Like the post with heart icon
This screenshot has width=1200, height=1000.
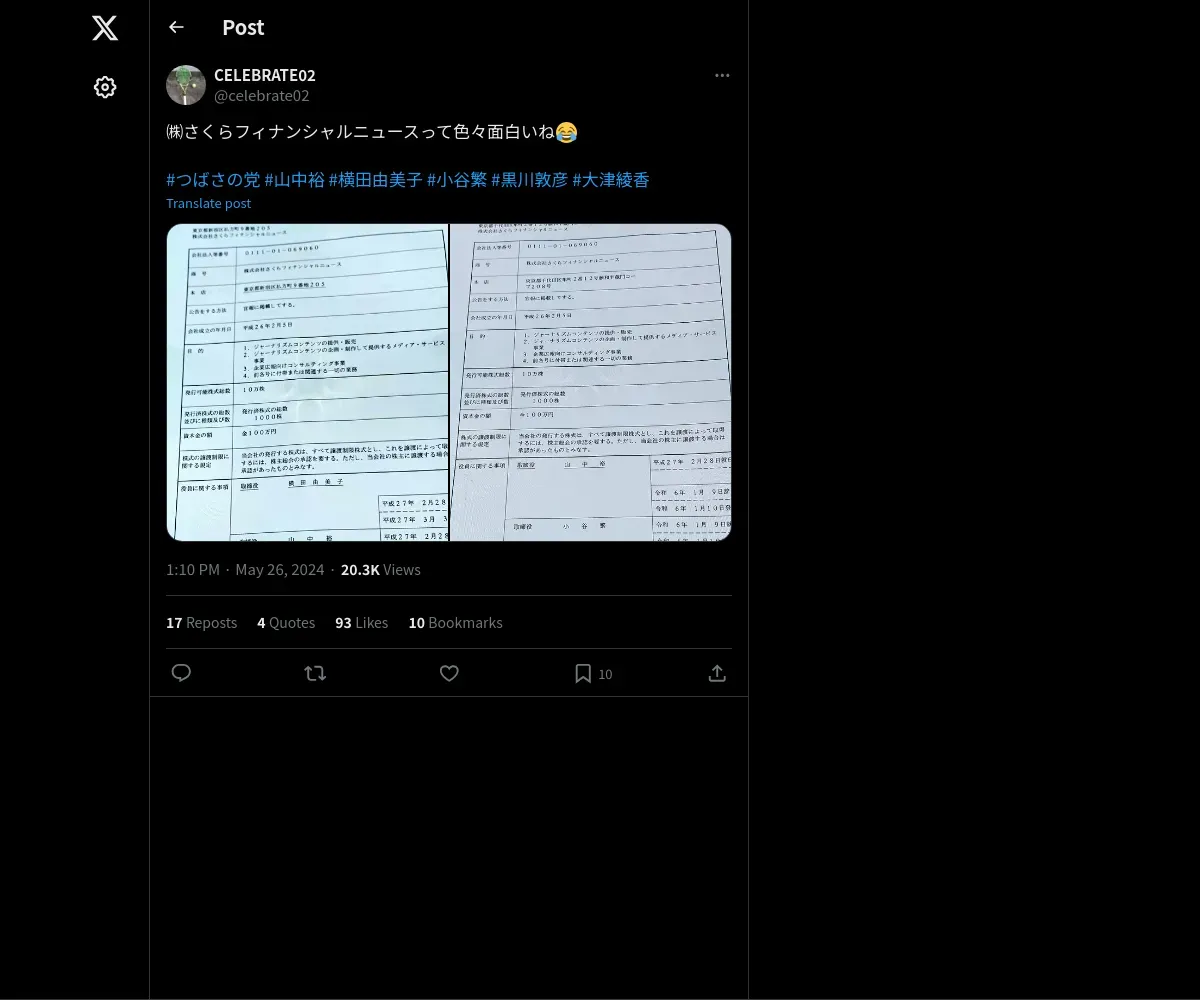[x=449, y=673]
